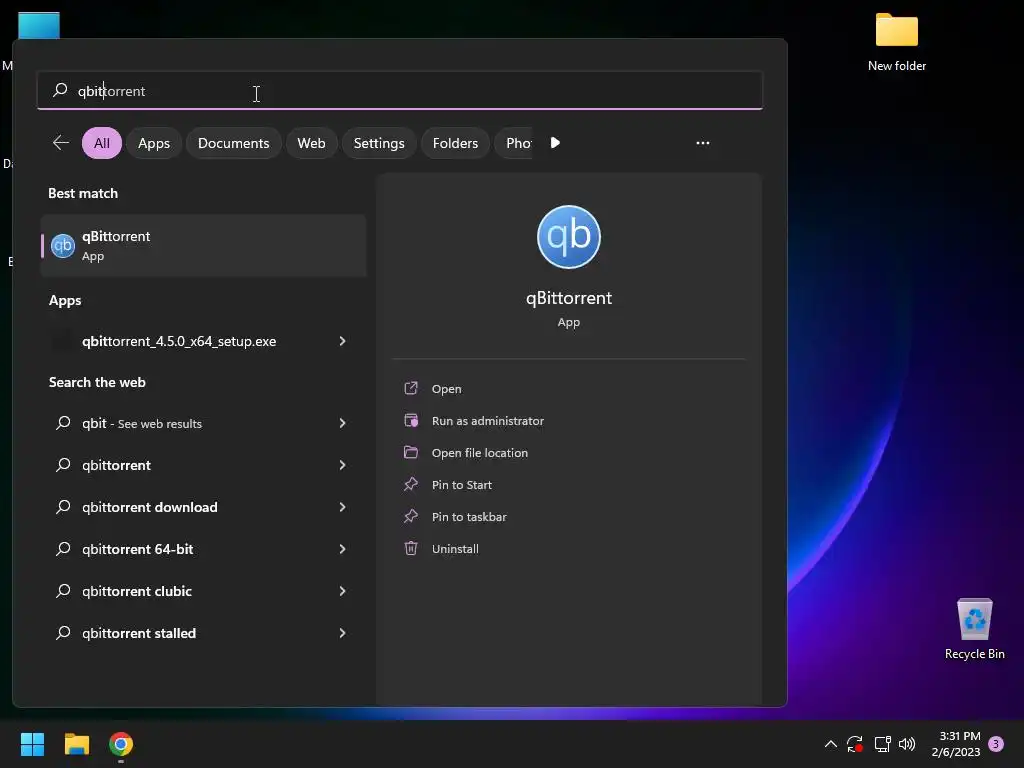Click Uninstall for qBittorrent
1024x768 pixels.
[455, 549]
